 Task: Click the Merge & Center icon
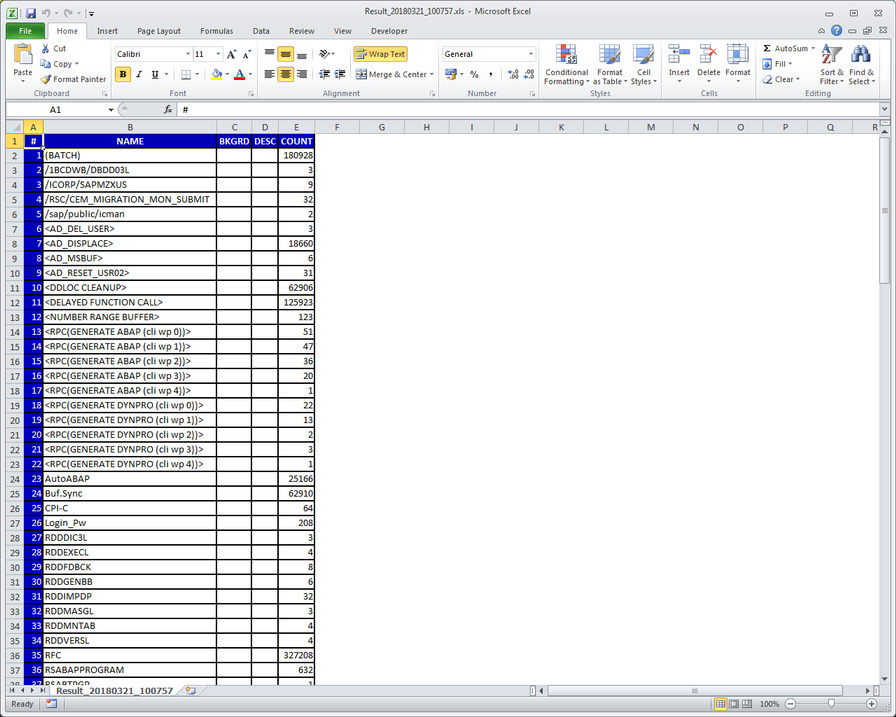[390, 73]
